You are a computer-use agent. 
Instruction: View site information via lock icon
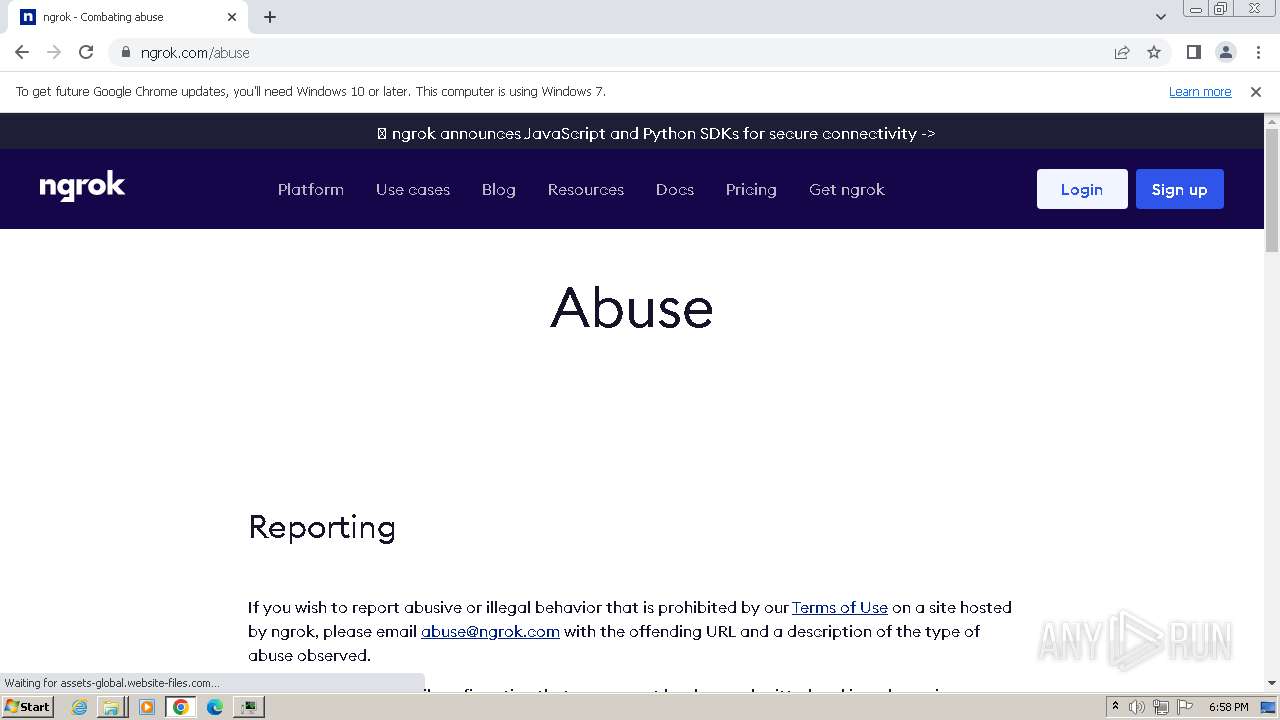(126, 52)
